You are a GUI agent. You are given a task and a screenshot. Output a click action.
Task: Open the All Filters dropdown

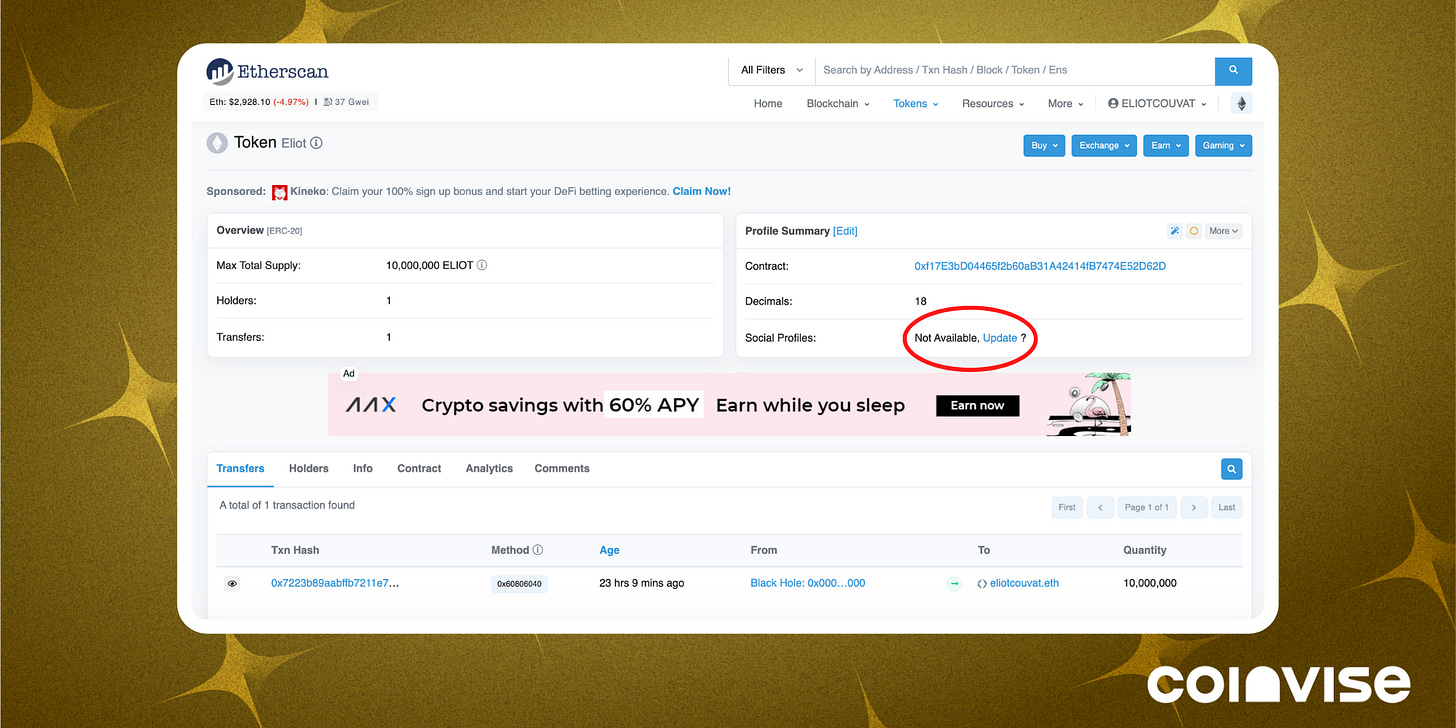coord(771,70)
